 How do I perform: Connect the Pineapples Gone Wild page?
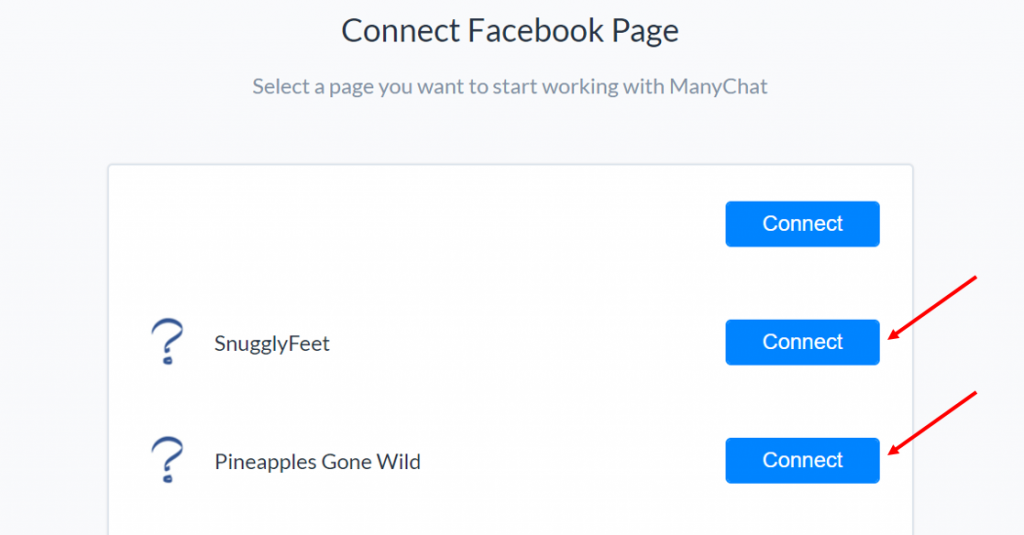coord(802,460)
